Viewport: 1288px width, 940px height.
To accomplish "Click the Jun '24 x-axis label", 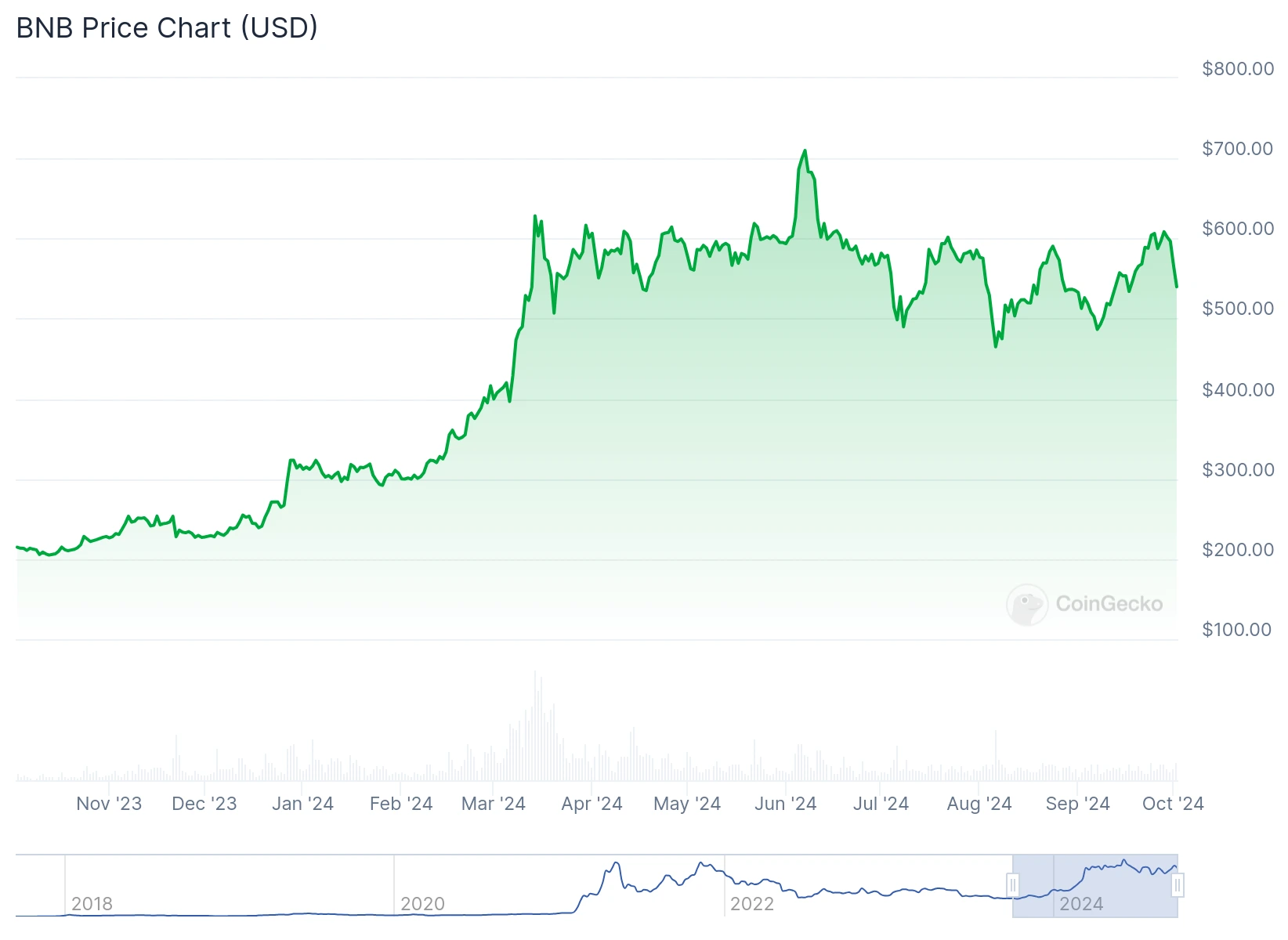I will (x=785, y=804).
